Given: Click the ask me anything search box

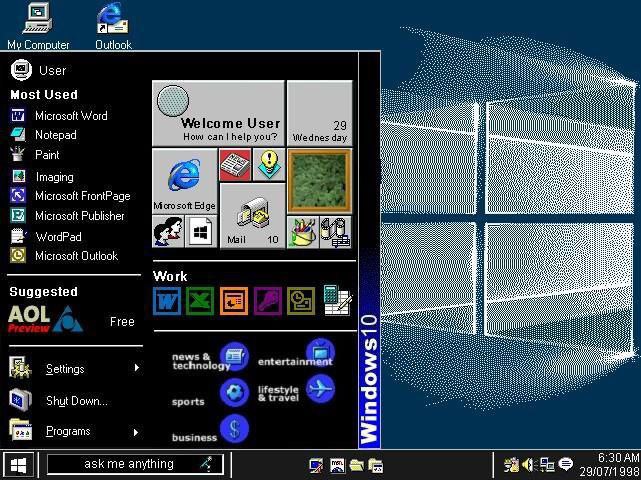Looking at the screenshot, I should pyautogui.click(x=135, y=464).
